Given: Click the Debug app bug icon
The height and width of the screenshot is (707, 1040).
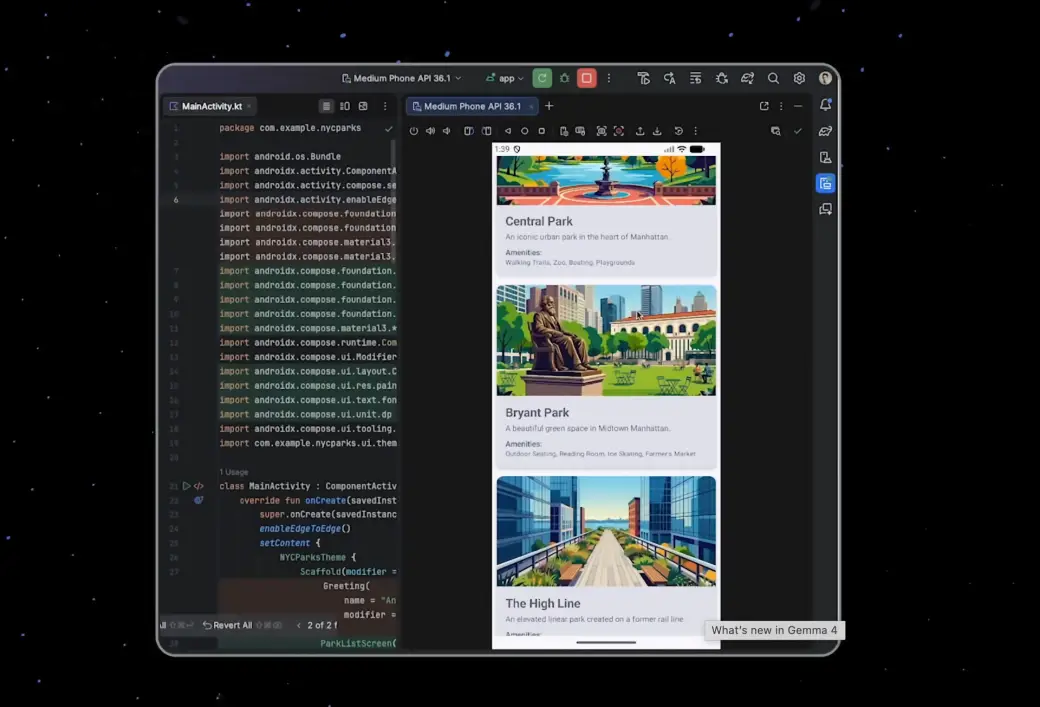Looking at the screenshot, I should [565, 78].
